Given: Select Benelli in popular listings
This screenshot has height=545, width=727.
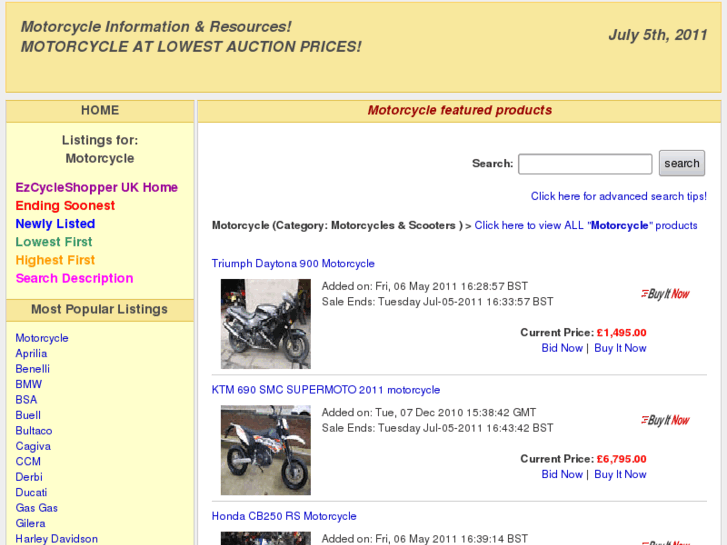Looking at the screenshot, I should 32,369.
